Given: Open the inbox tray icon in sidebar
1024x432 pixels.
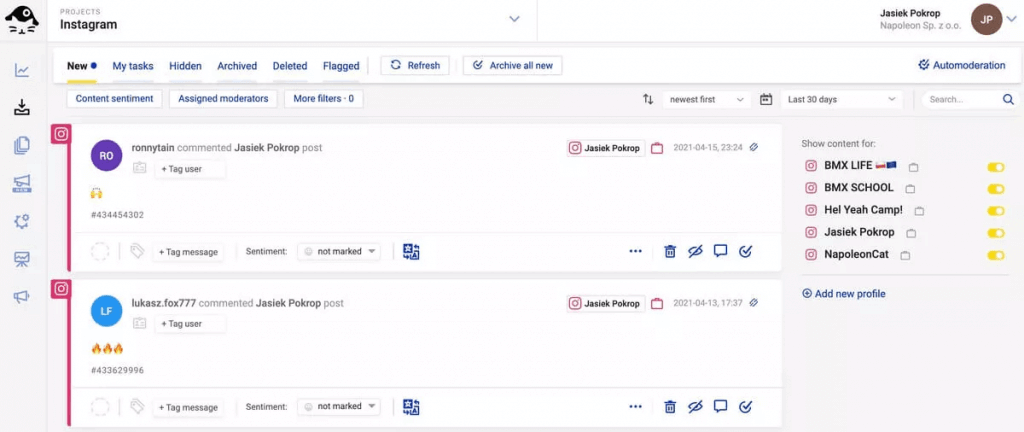Looking at the screenshot, I should click(x=22, y=107).
